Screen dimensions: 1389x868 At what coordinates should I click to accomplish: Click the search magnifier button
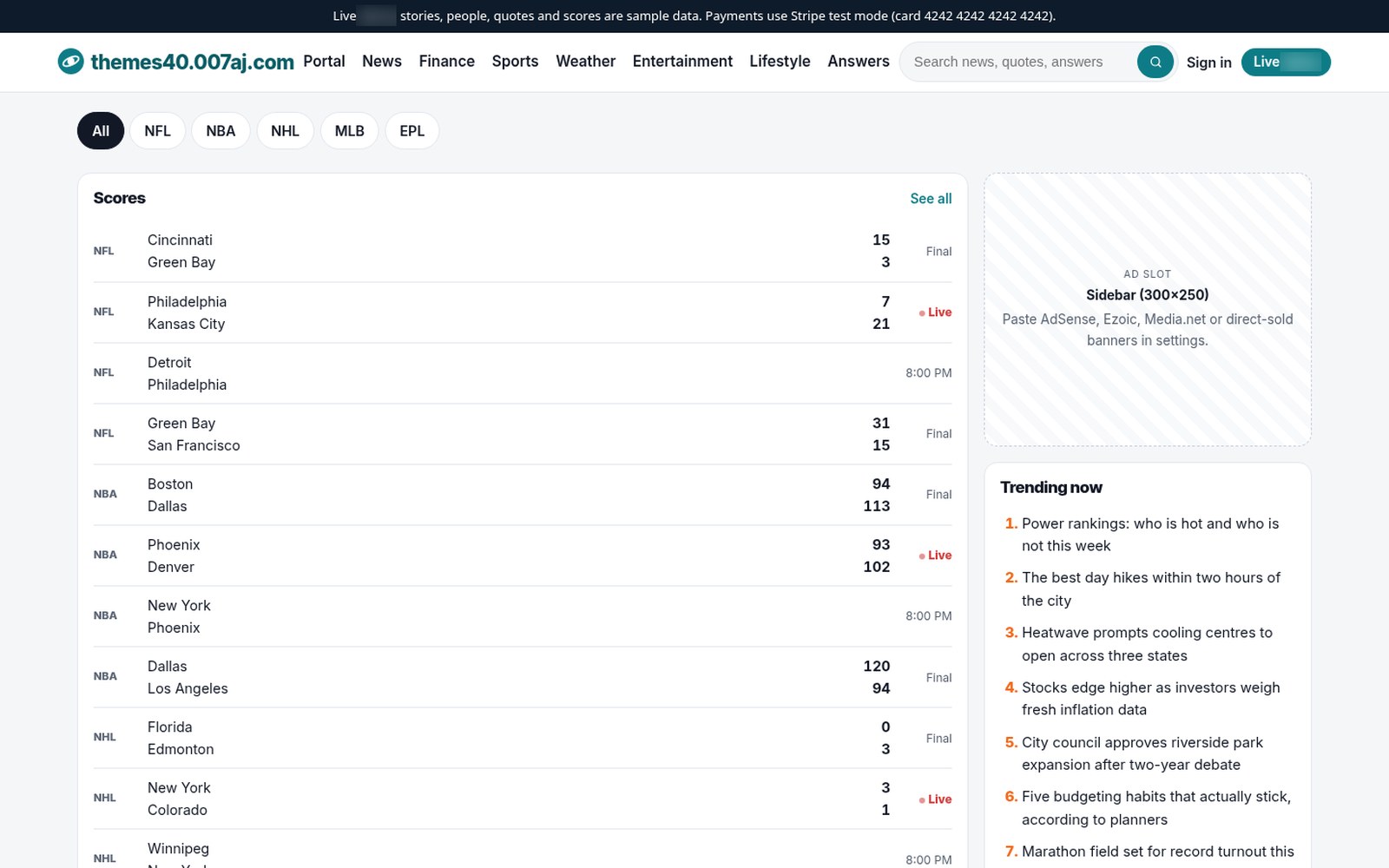pos(1155,62)
